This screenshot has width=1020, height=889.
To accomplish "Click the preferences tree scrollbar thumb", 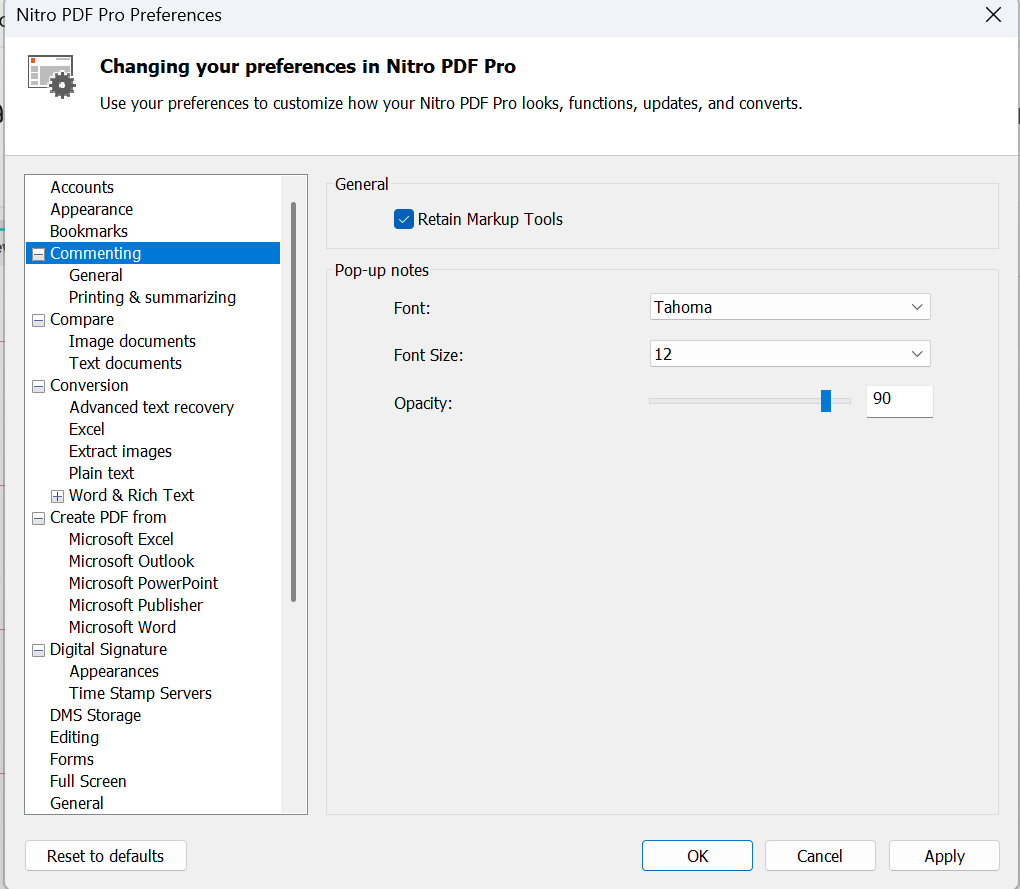I will (293, 402).
